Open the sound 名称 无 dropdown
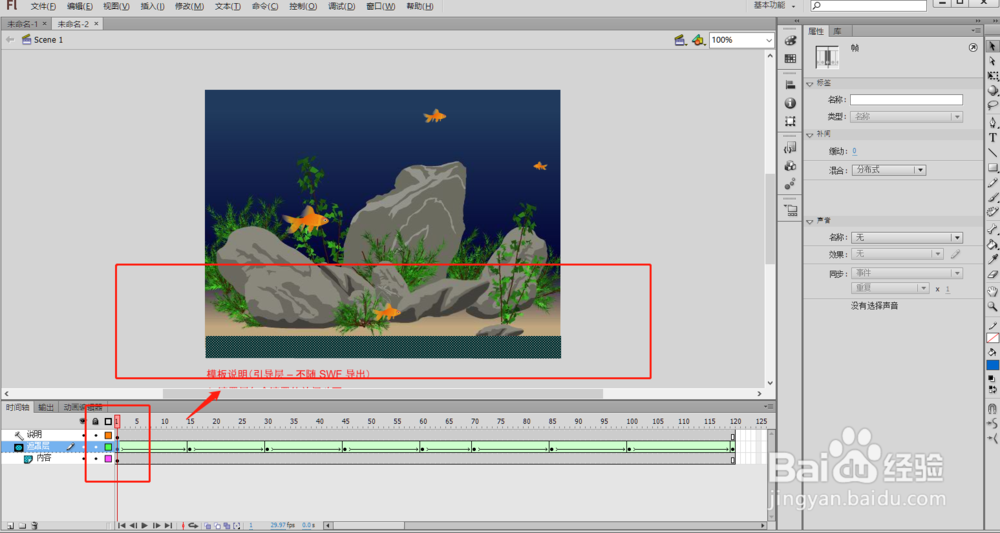The height and width of the screenshot is (533, 1000). click(x=906, y=237)
